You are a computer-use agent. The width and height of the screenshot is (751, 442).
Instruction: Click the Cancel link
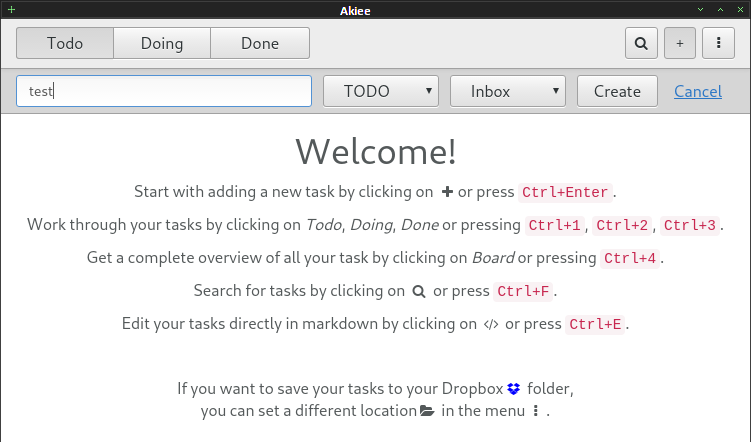(x=698, y=91)
